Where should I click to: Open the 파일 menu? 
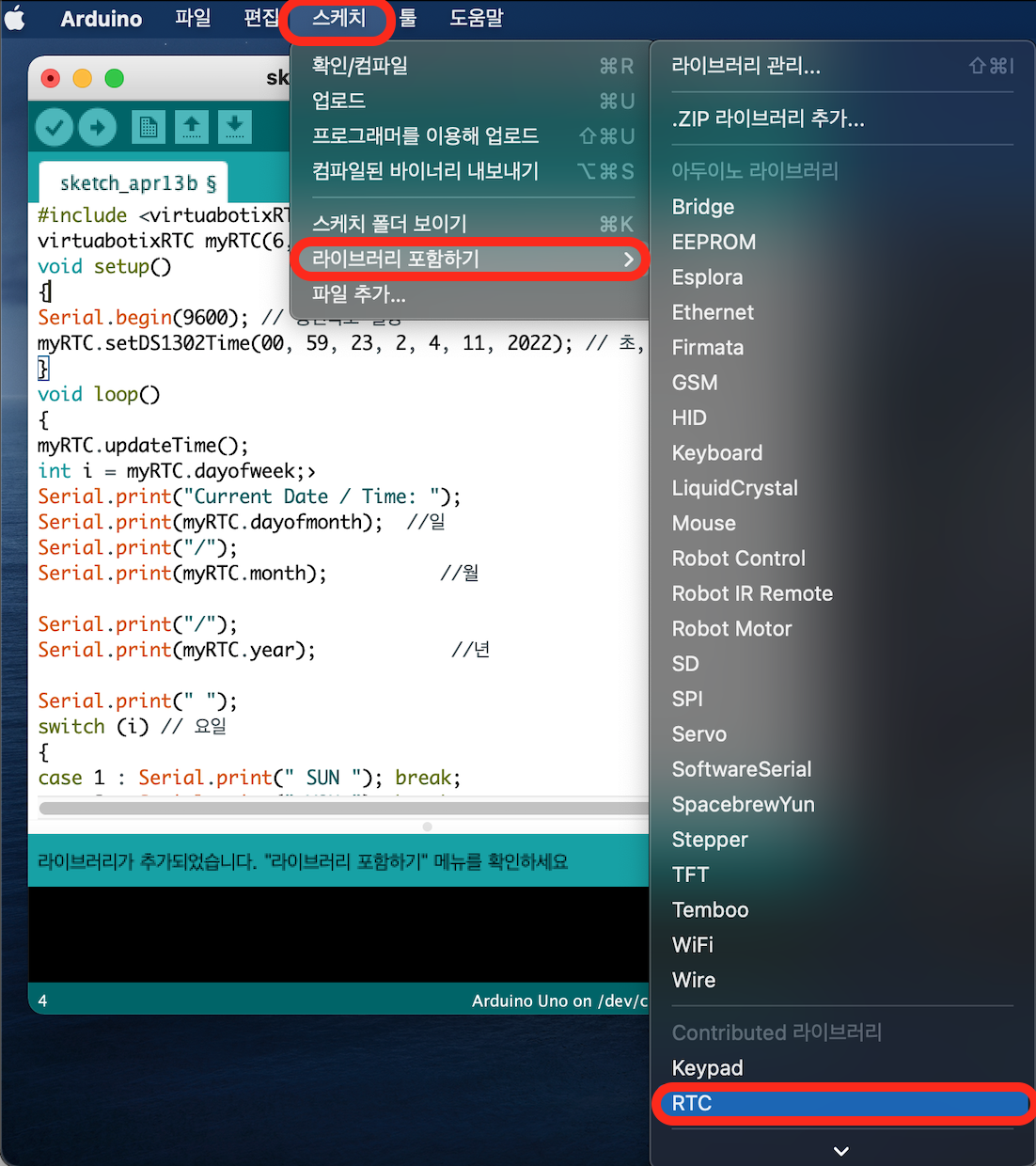pyautogui.click(x=193, y=19)
